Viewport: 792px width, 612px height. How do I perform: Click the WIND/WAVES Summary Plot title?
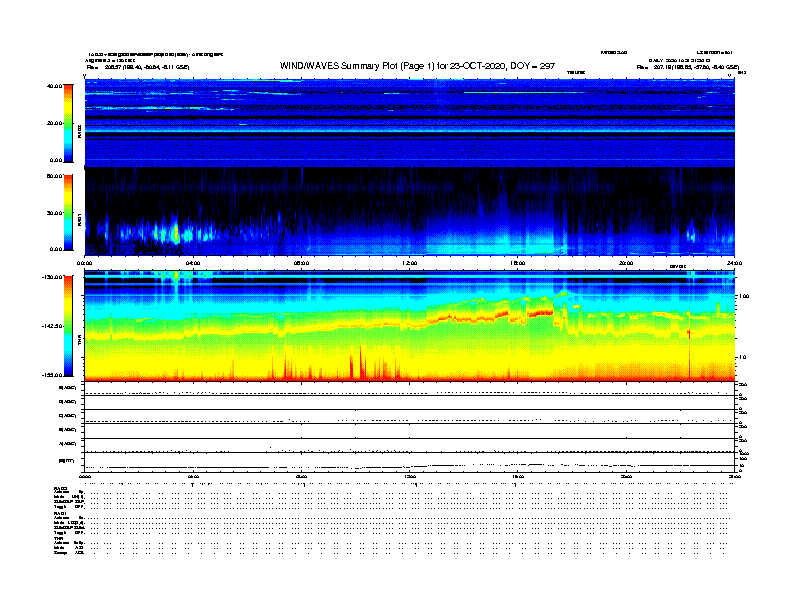click(x=417, y=66)
